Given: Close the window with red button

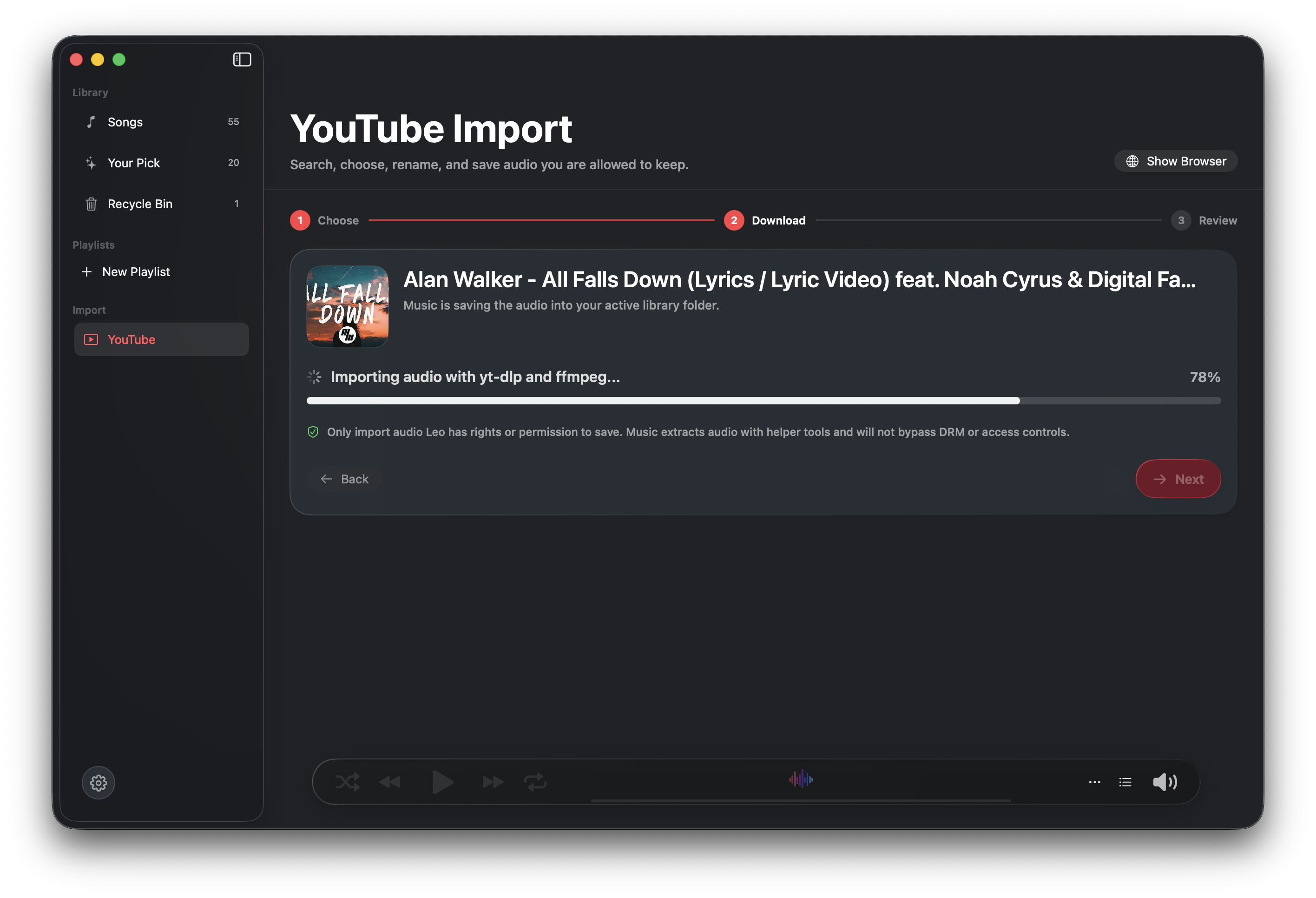Looking at the screenshot, I should 77,59.
